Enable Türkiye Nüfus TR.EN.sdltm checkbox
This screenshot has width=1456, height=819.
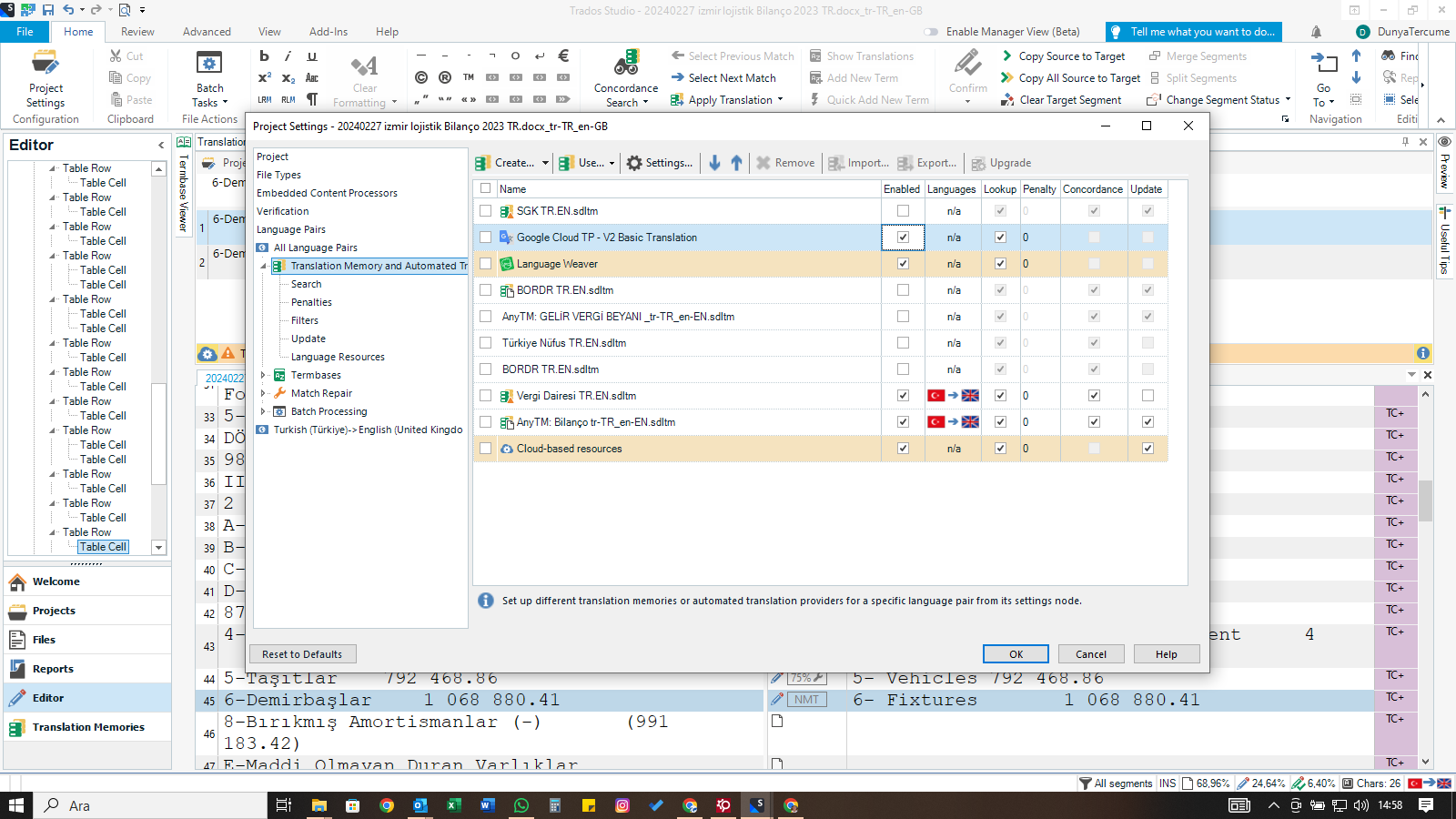point(903,343)
